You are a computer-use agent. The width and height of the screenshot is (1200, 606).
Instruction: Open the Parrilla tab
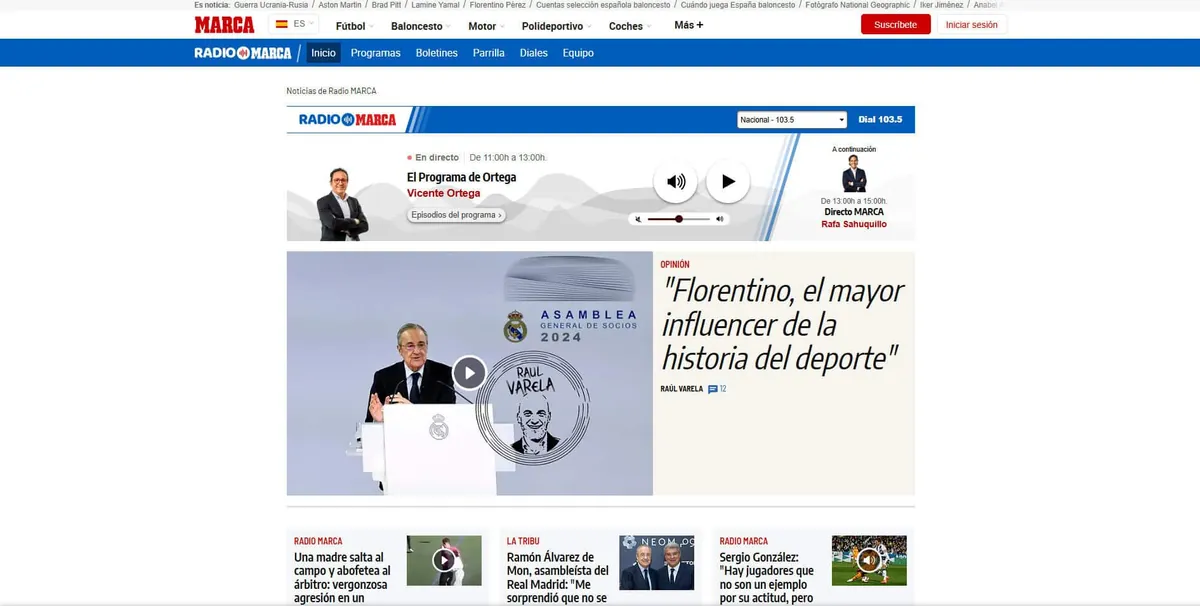click(489, 53)
